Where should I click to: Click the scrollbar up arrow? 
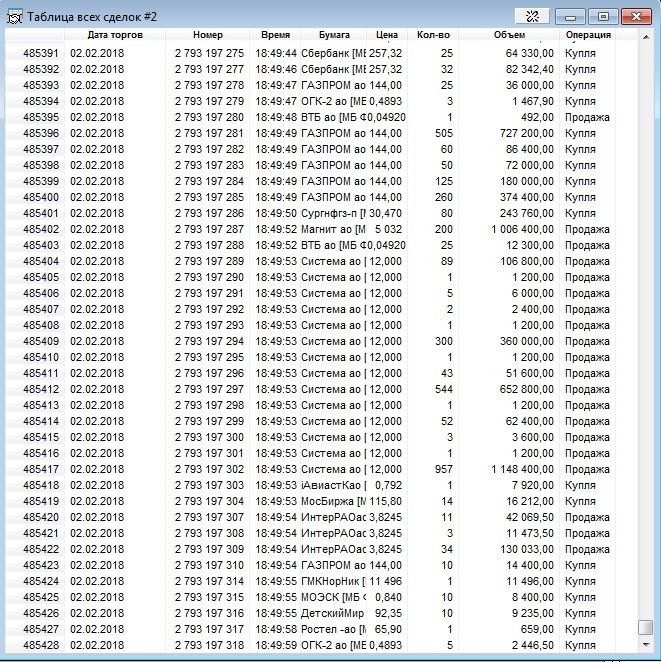(646, 37)
